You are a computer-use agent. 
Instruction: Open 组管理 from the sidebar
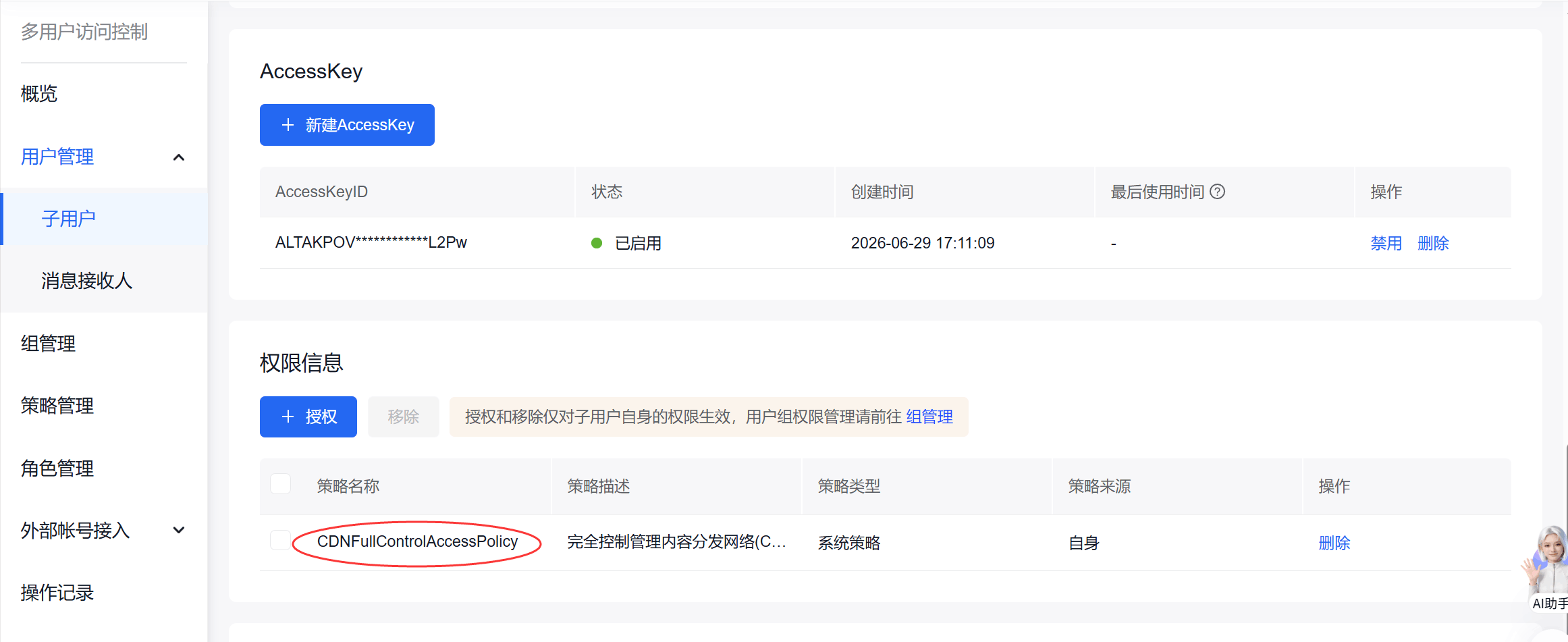point(48,344)
